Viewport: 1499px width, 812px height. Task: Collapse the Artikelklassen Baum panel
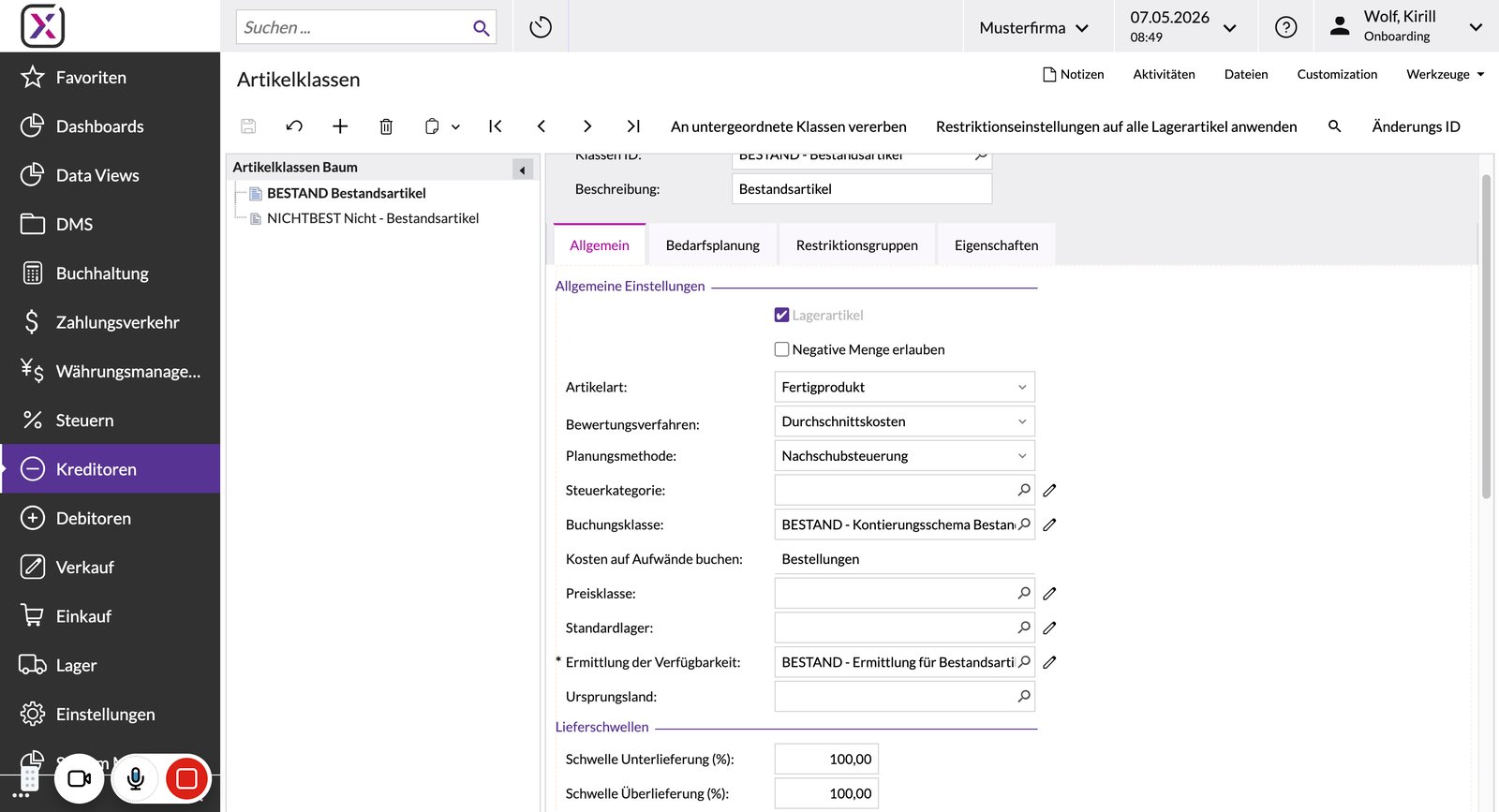click(x=523, y=170)
